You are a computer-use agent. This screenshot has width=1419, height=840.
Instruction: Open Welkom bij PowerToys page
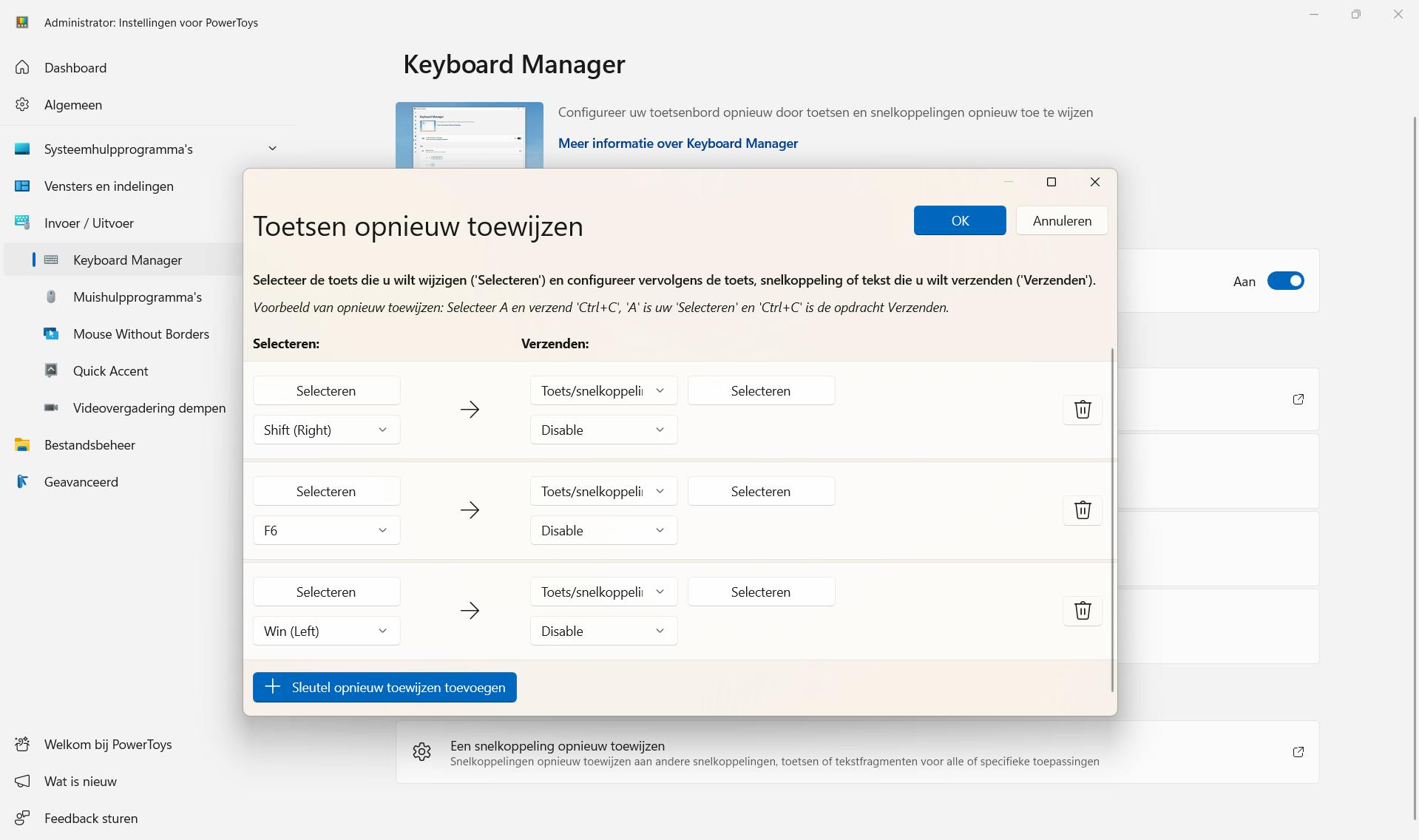pyautogui.click(x=108, y=745)
